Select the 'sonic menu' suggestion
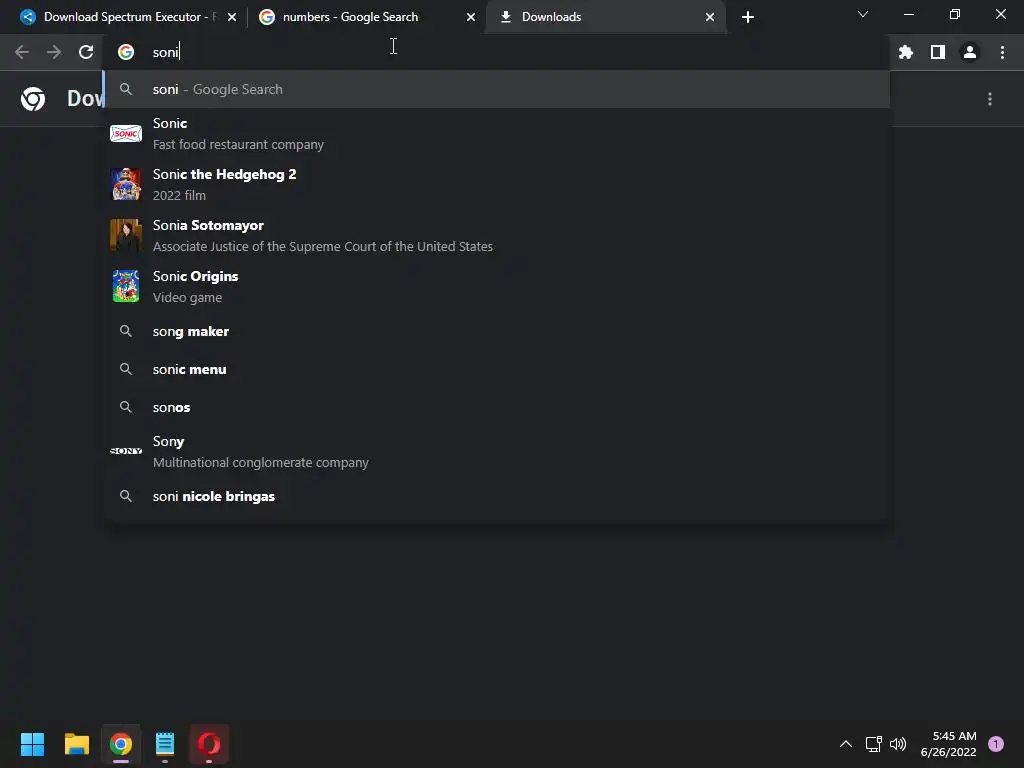Screen dimensions: 1024x768 [x=497, y=369]
